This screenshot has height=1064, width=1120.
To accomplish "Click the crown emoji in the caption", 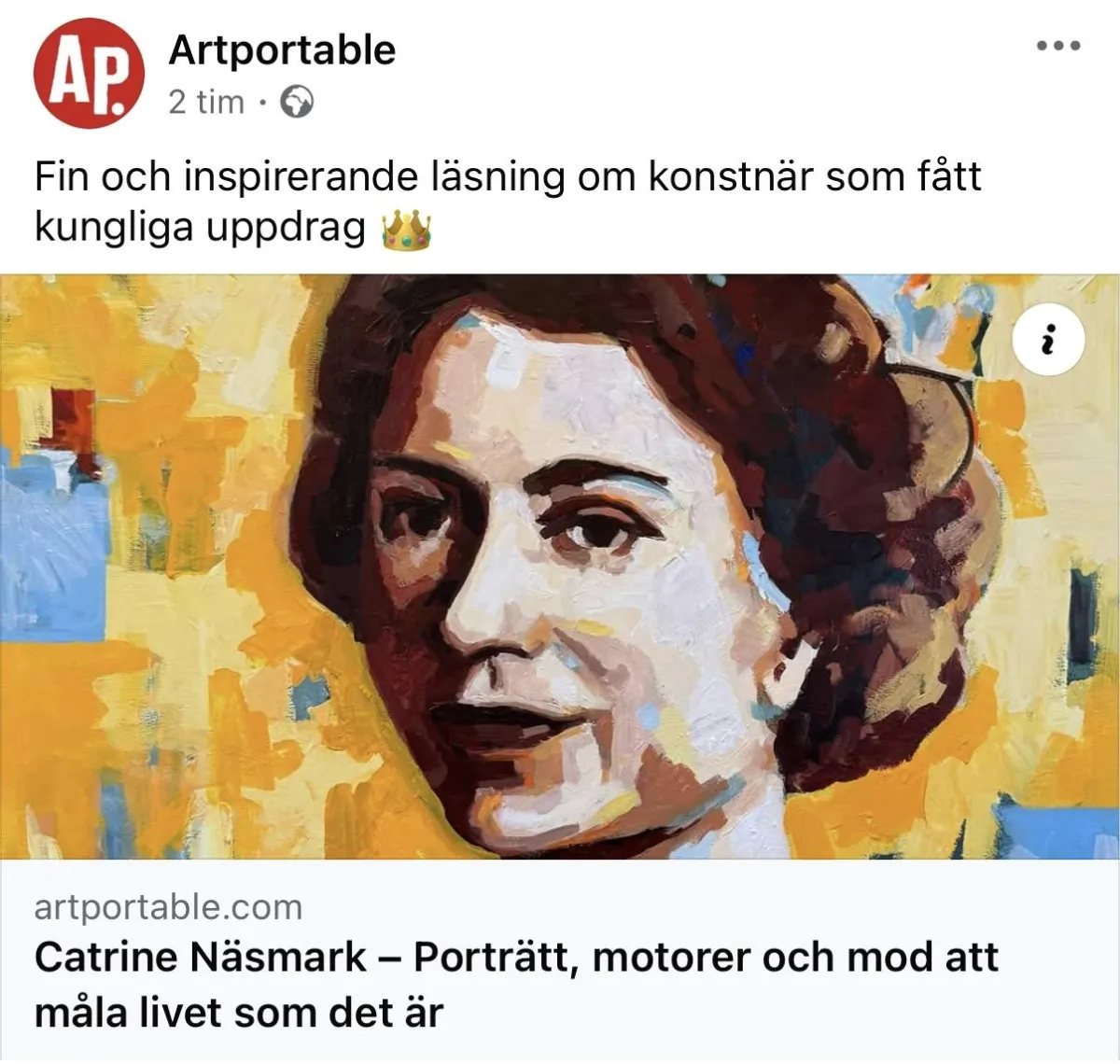I will click(x=406, y=230).
